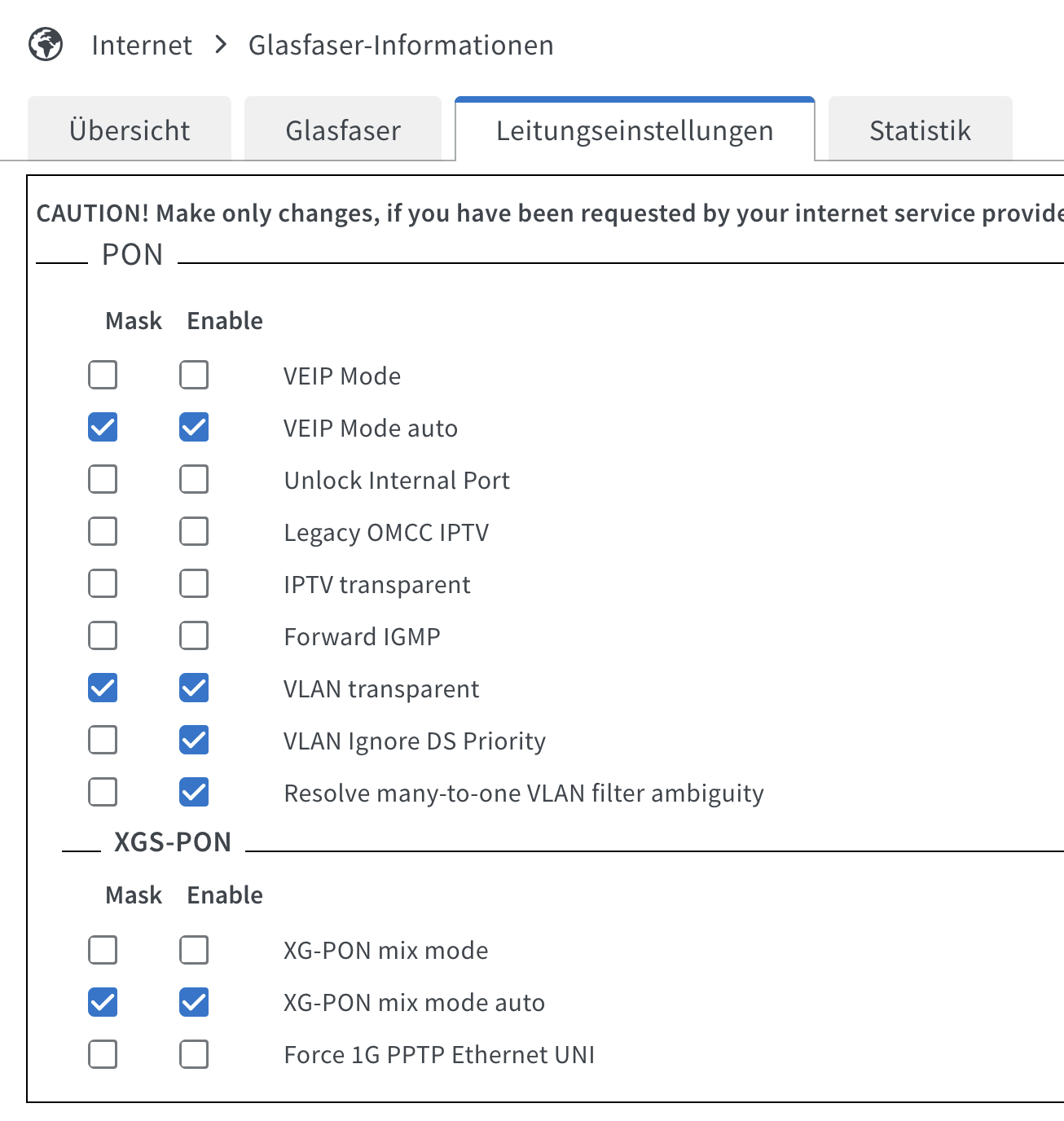This screenshot has height=1121, width=1064.
Task: Open the Statistik tab
Action: pyautogui.click(x=921, y=130)
